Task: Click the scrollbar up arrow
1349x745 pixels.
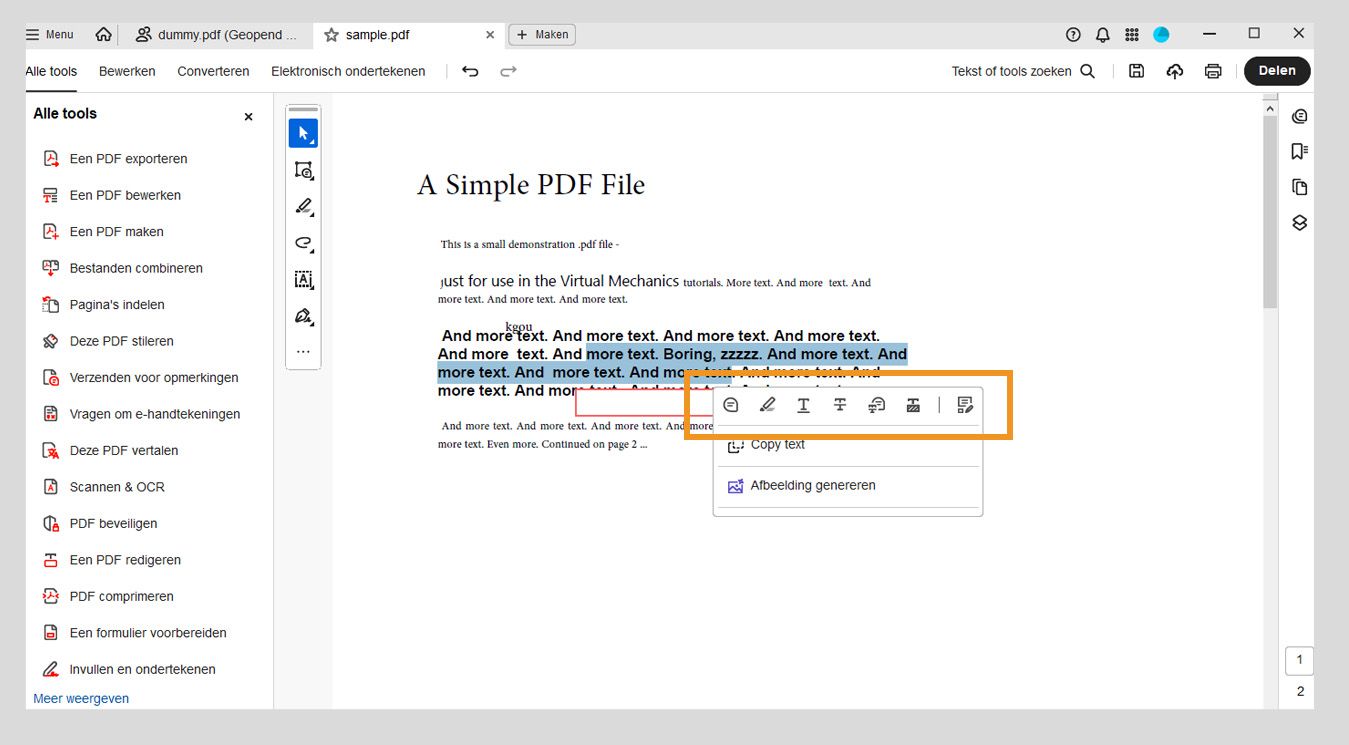Action: click(1270, 107)
